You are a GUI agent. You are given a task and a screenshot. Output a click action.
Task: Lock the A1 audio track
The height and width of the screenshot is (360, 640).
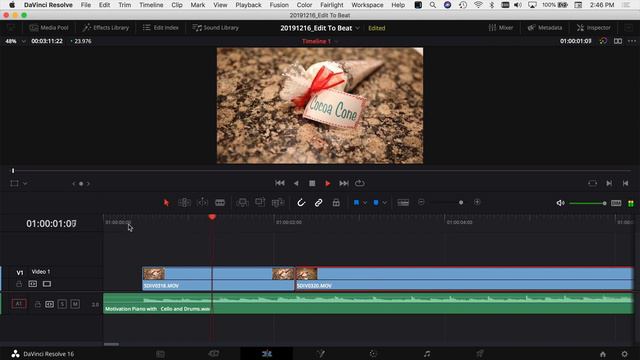38,304
